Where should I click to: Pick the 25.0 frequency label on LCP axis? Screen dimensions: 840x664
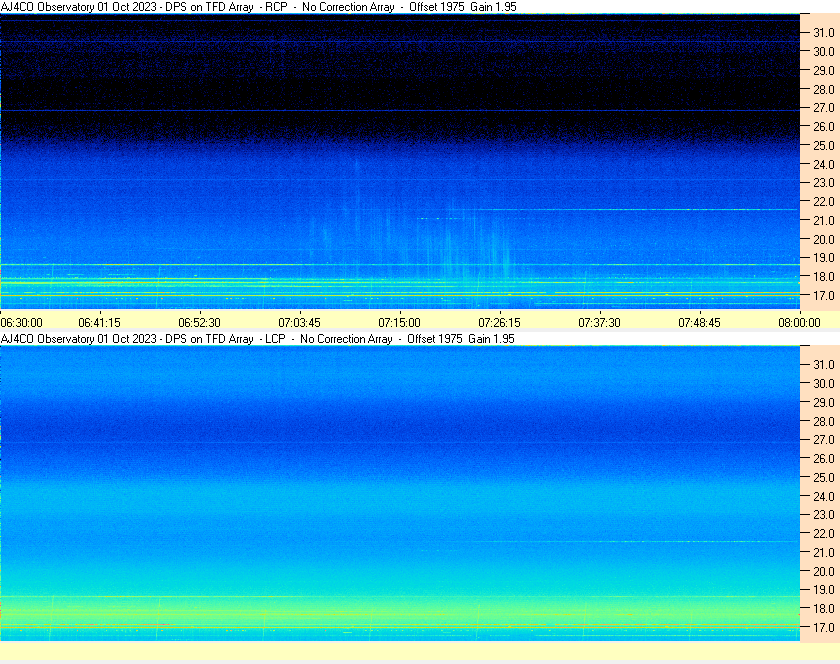tap(824, 477)
